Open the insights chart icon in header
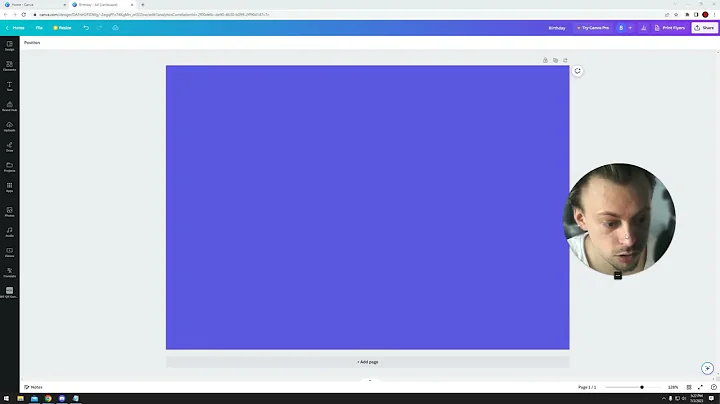This screenshot has height=404, width=720. (643, 28)
